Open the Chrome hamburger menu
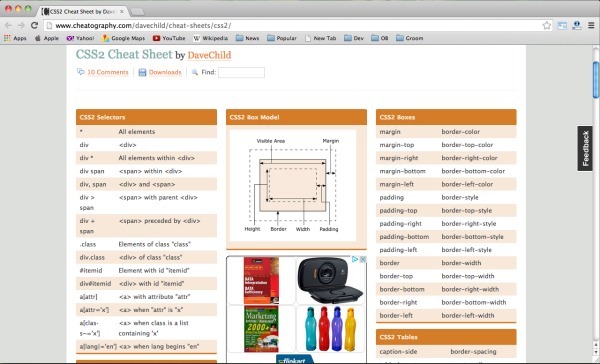Screen dimensions: 600x364 click(x=591, y=25)
